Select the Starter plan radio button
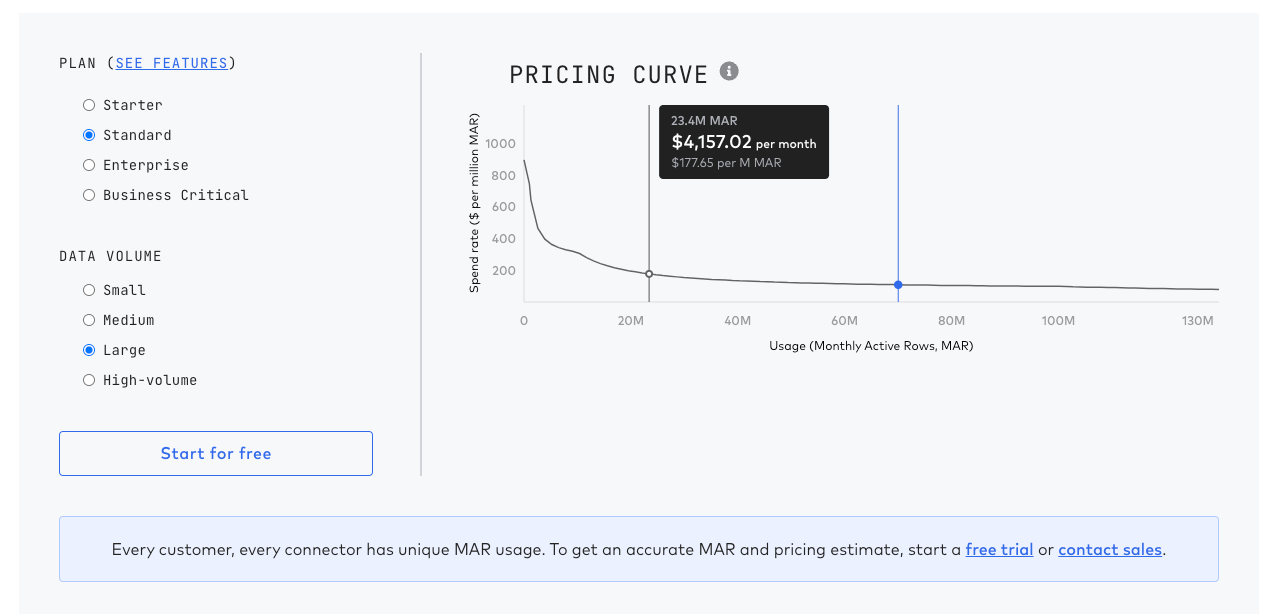This screenshot has height=614, width=1278. (89, 105)
